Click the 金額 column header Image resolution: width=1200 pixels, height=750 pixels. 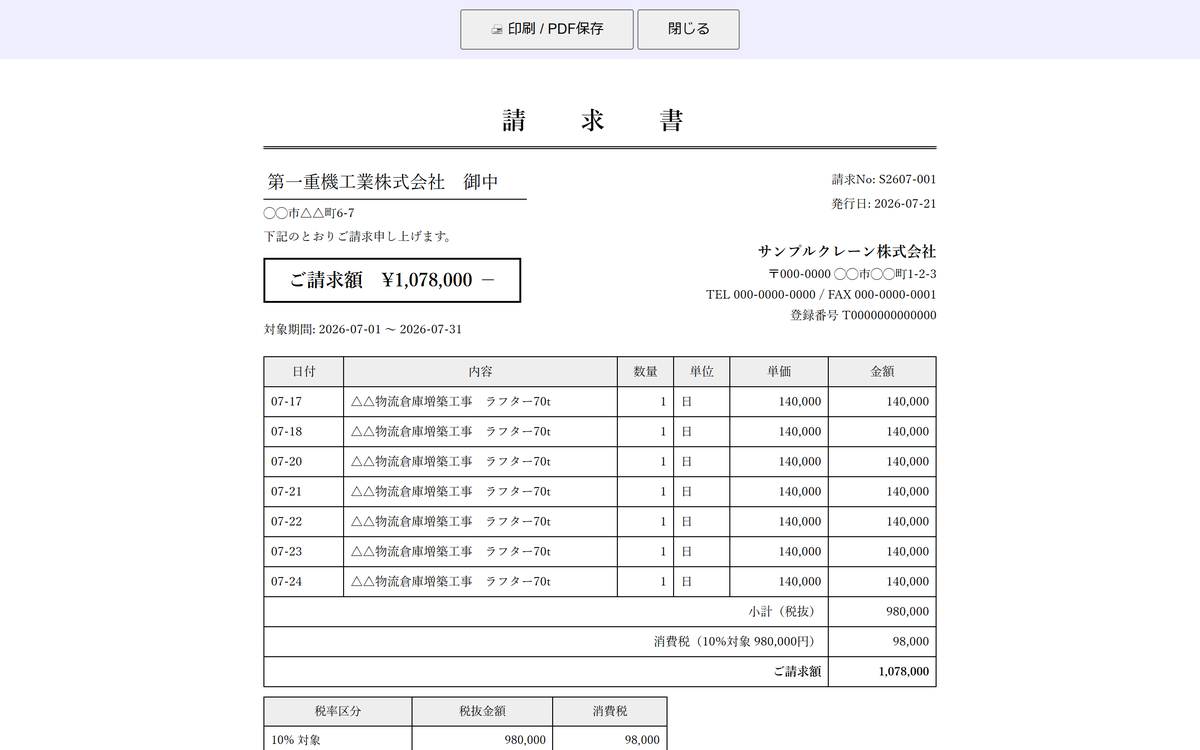point(883,371)
